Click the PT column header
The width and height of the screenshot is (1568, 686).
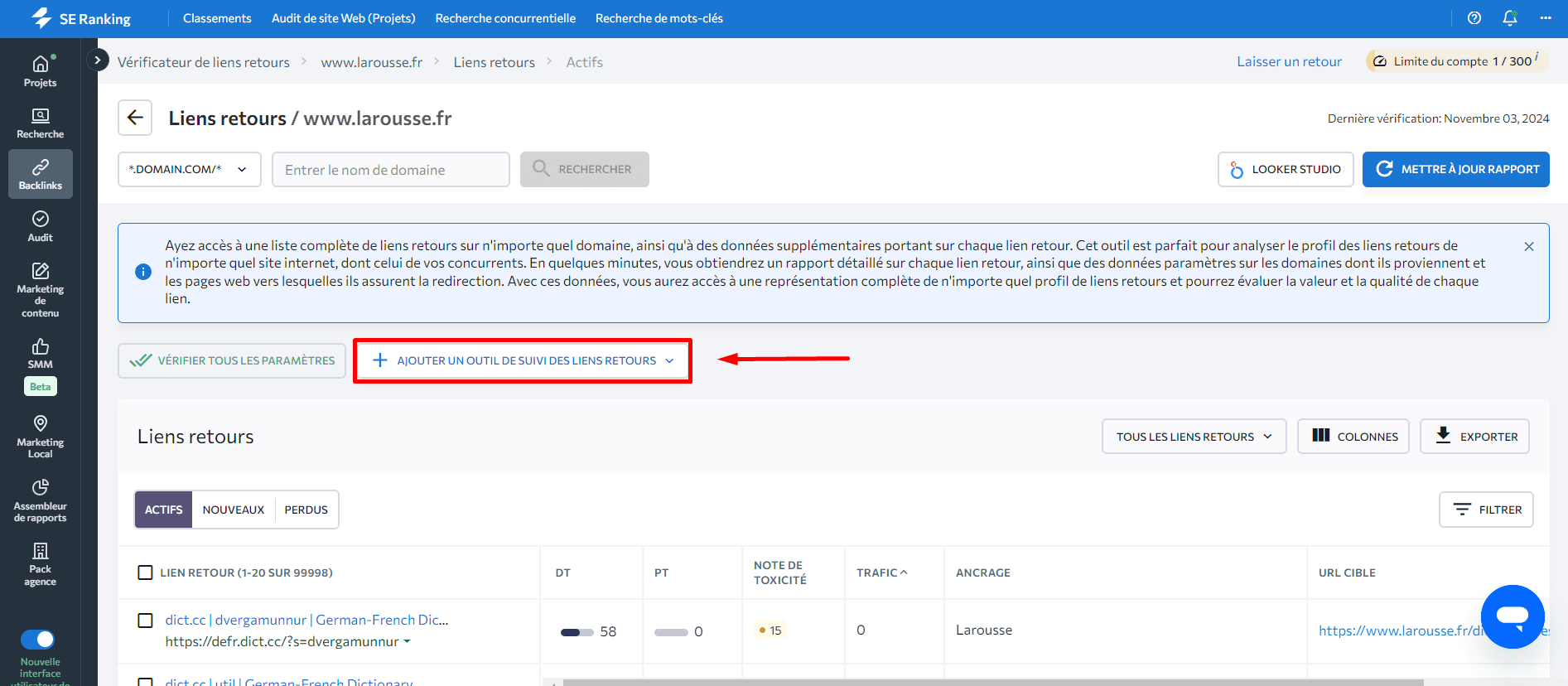pos(661,572)
